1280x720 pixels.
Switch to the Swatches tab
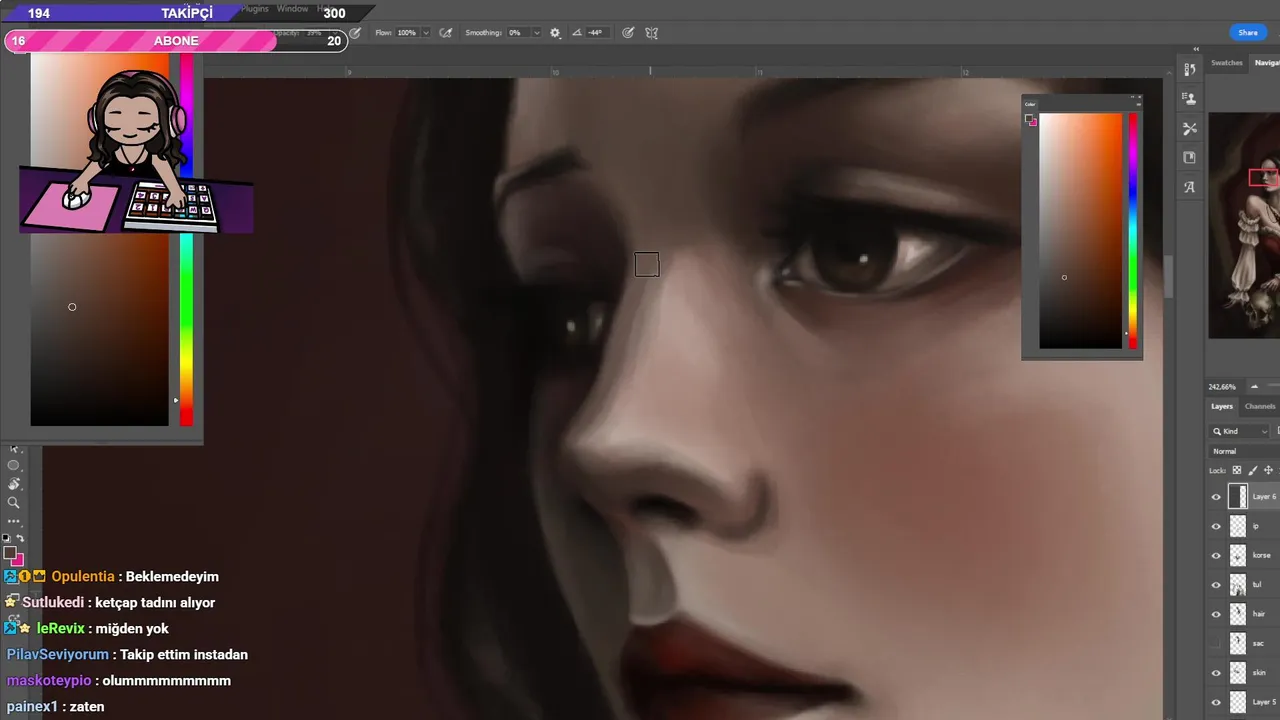click(x=1227, y=63)
